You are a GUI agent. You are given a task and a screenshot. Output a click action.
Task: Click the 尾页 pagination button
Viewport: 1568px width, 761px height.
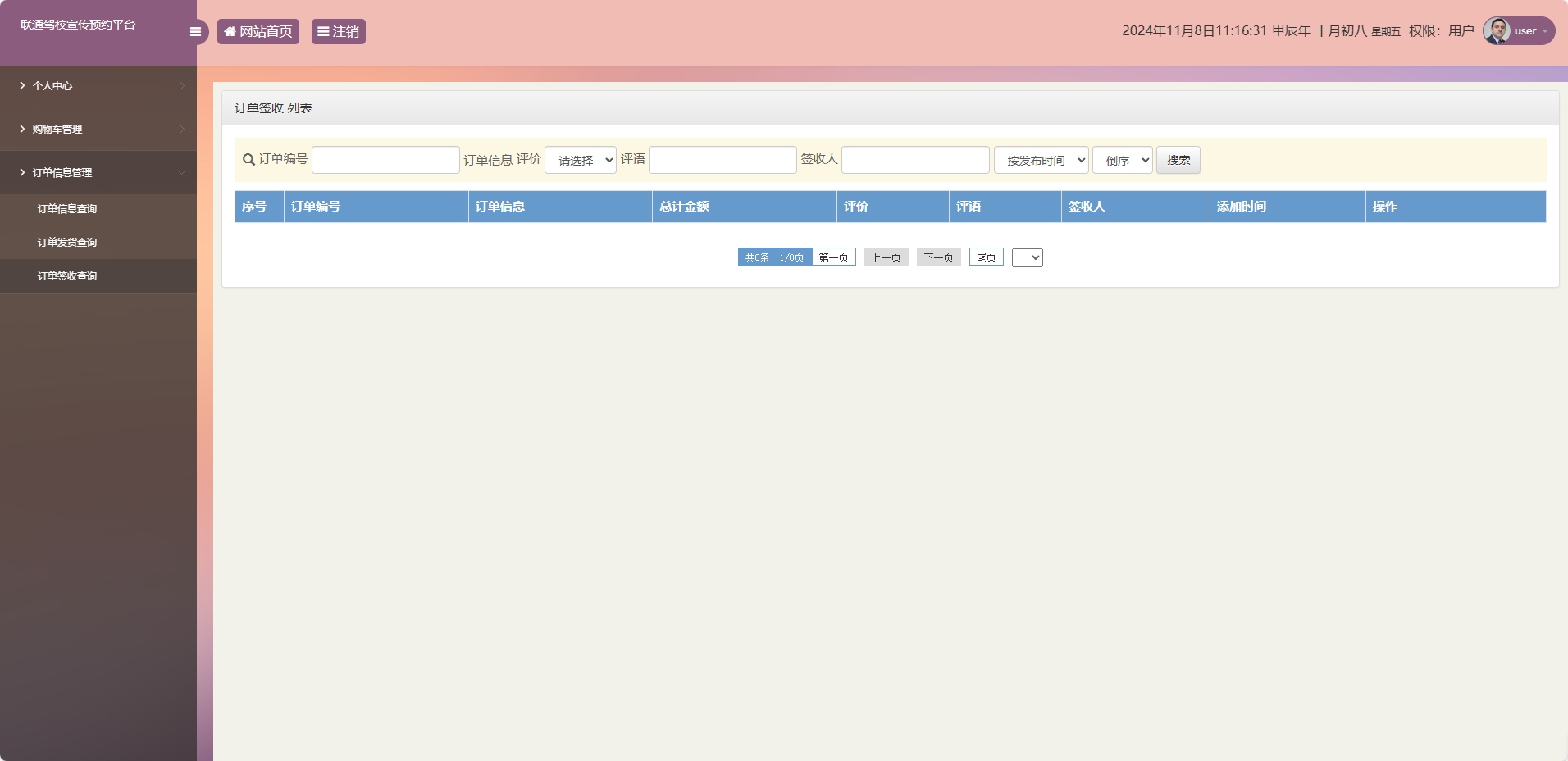(985, 257)
